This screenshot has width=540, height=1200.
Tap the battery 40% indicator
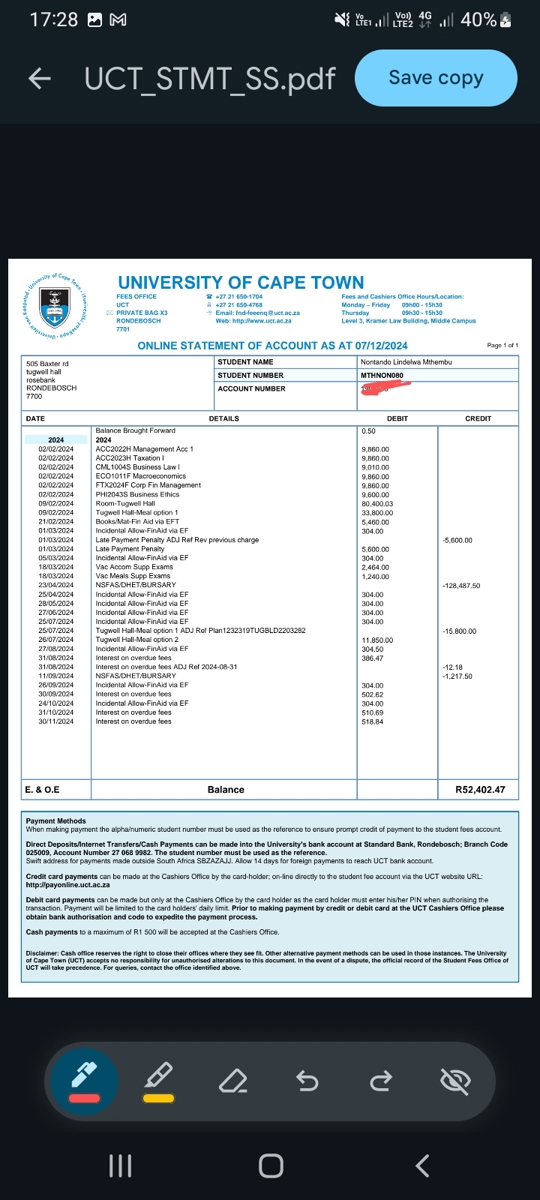click(486, 20)
